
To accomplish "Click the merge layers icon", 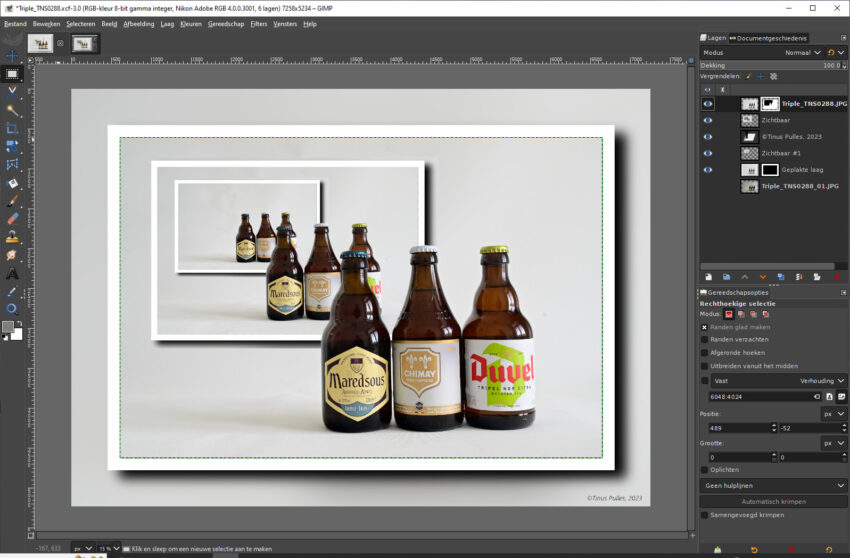I will point(799,277).
